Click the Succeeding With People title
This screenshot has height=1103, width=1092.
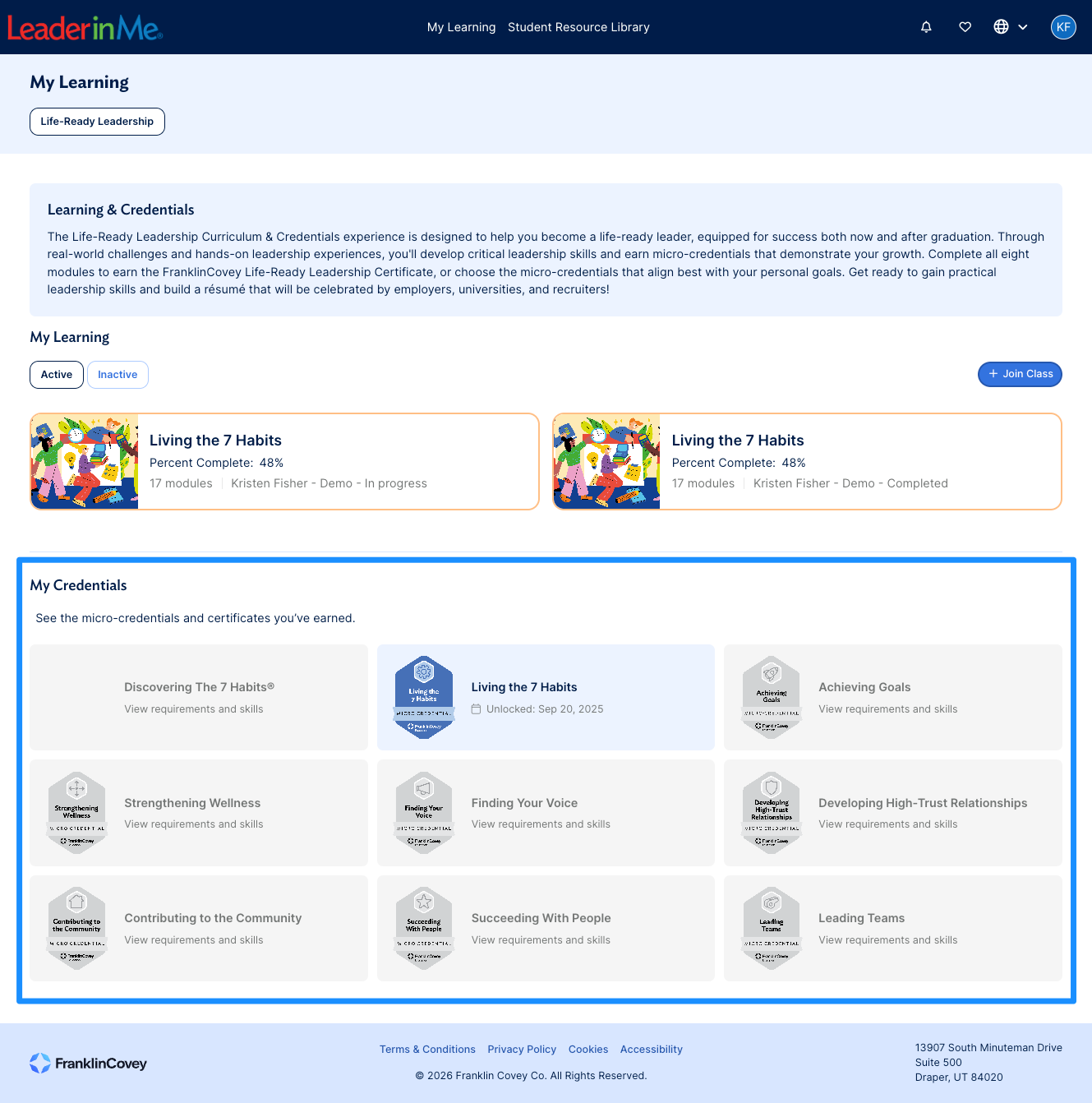(x=541, y=918)
